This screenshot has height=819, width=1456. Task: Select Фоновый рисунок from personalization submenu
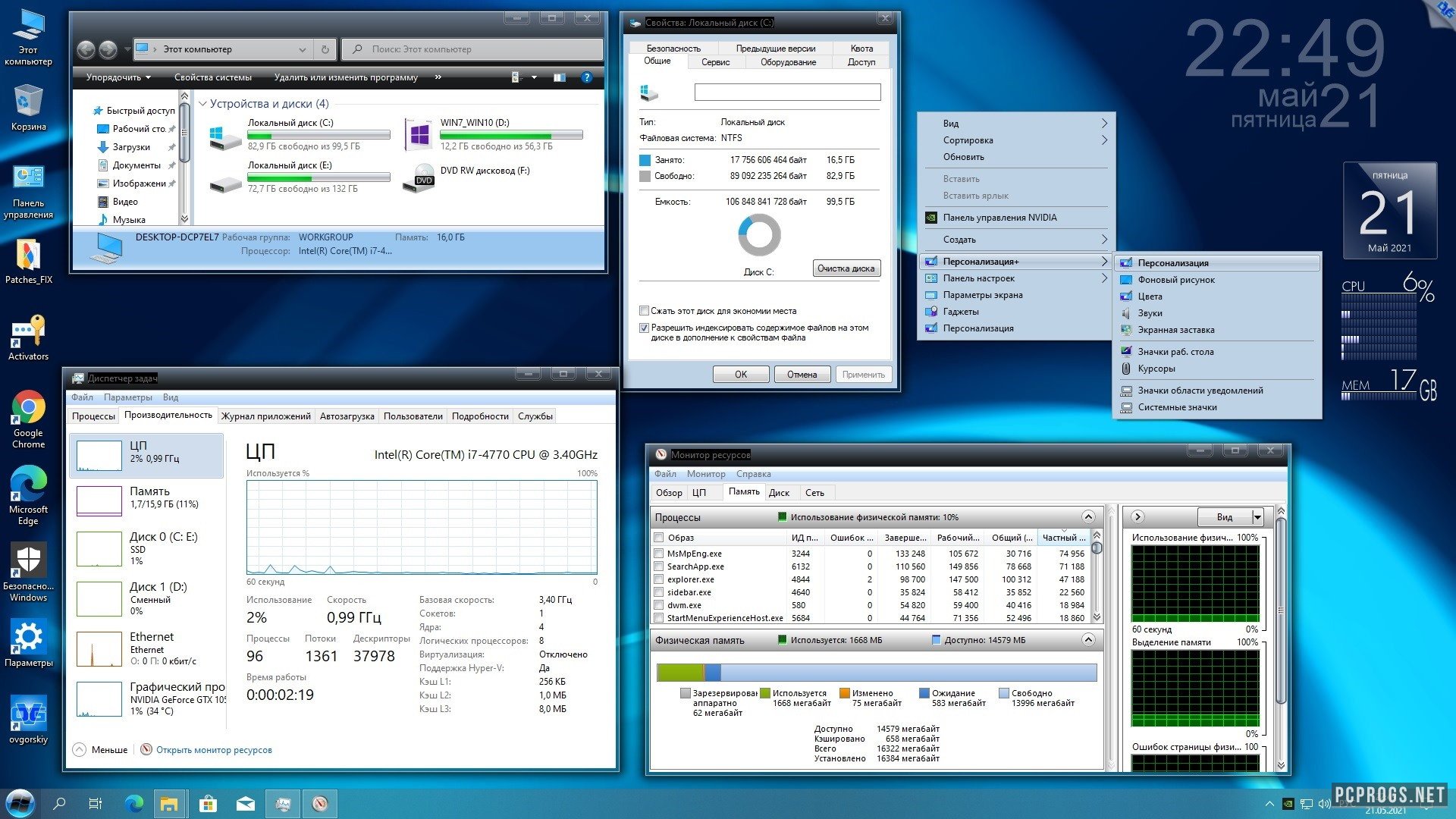point(1176,280)
